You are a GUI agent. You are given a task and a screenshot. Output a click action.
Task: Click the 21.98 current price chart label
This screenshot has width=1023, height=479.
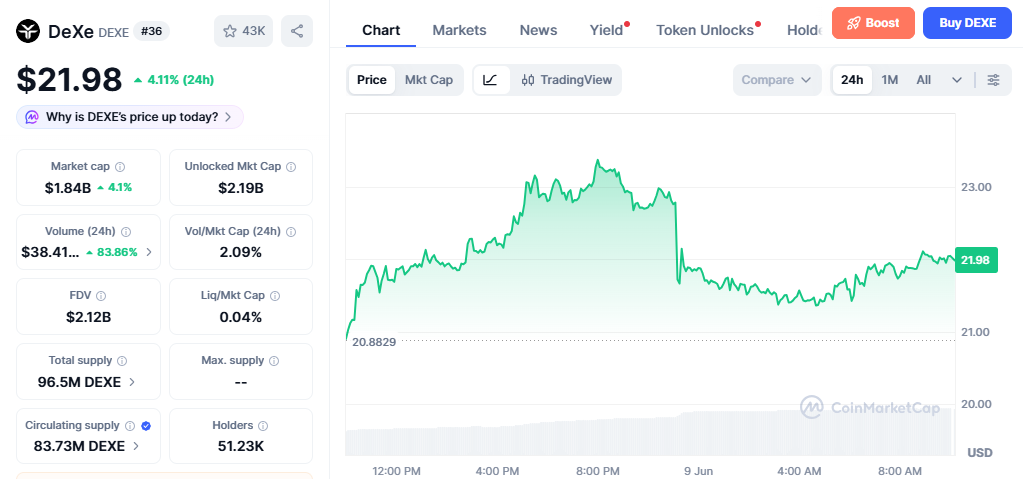975,260
